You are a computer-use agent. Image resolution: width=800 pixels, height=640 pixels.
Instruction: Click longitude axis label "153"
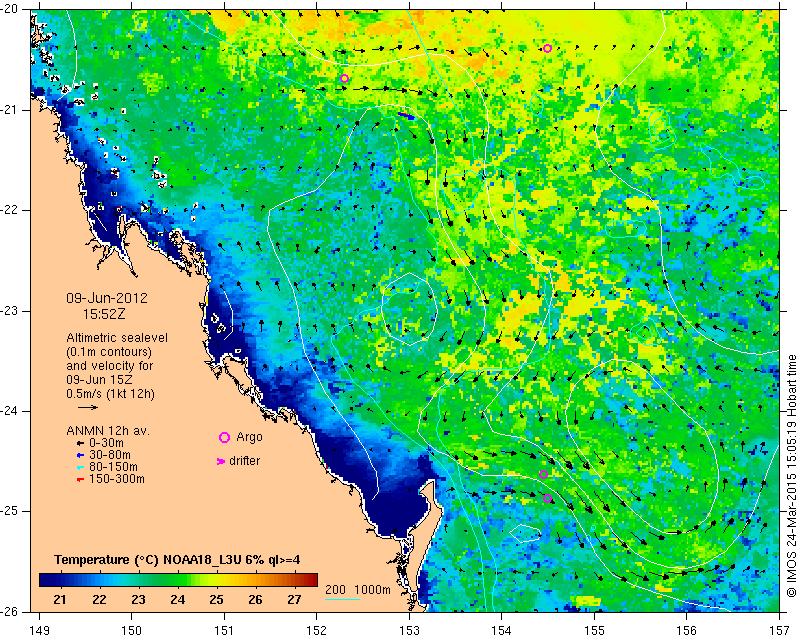pyautogui.click(x=409, y=630)
